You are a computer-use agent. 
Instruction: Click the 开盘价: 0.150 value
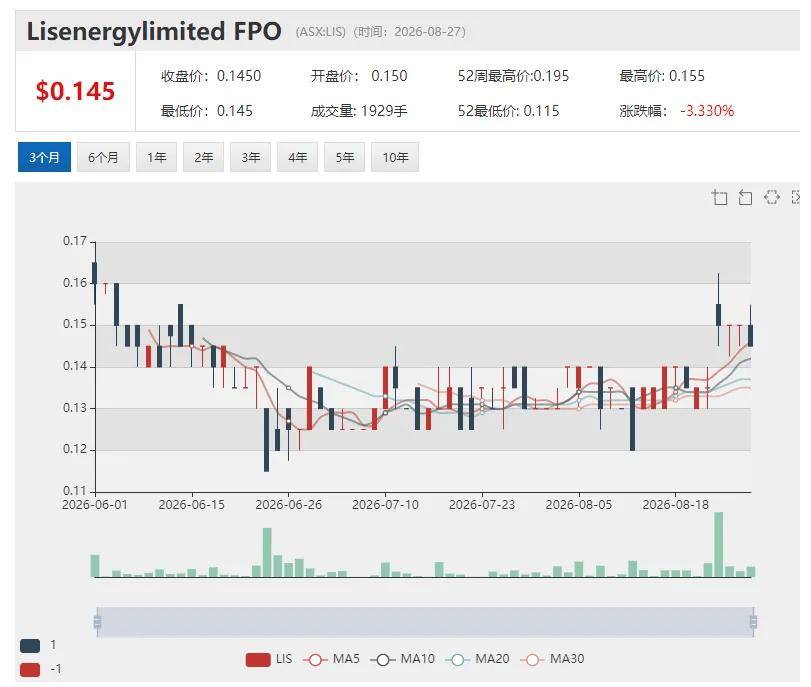[359, 76]
